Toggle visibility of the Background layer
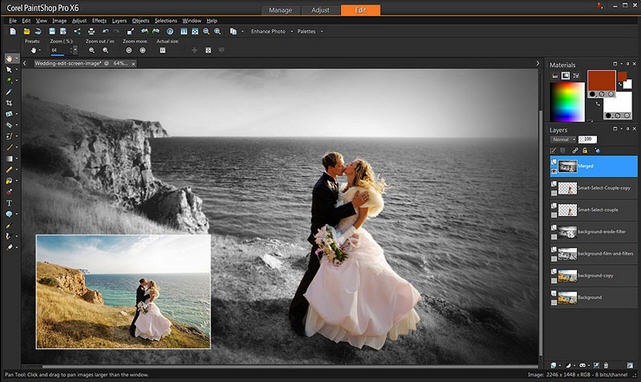Viewport: 641px width, 382px height. pos(554,293)
